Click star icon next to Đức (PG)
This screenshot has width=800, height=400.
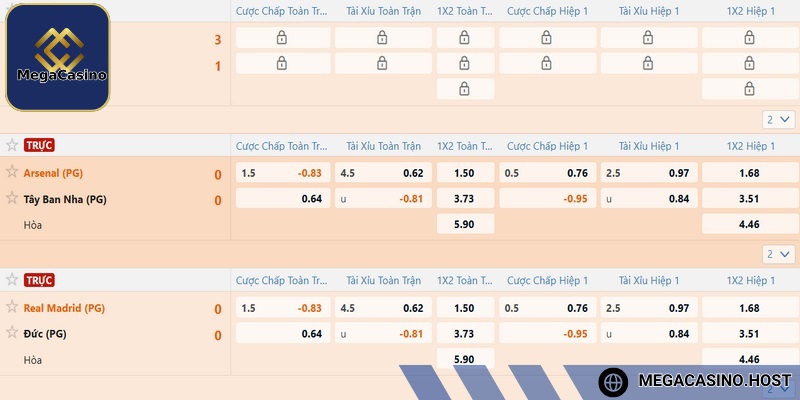click(12, 333)
